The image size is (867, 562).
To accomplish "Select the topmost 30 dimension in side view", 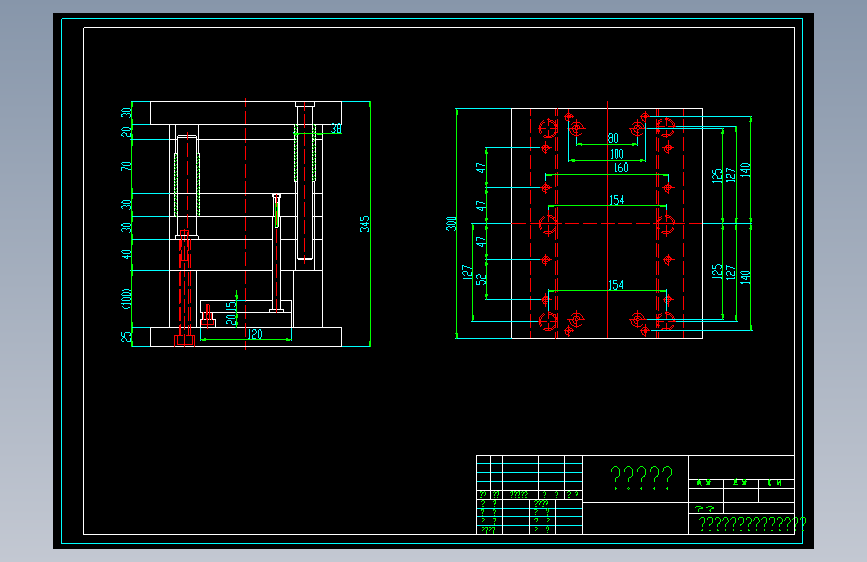I will 126,112.
